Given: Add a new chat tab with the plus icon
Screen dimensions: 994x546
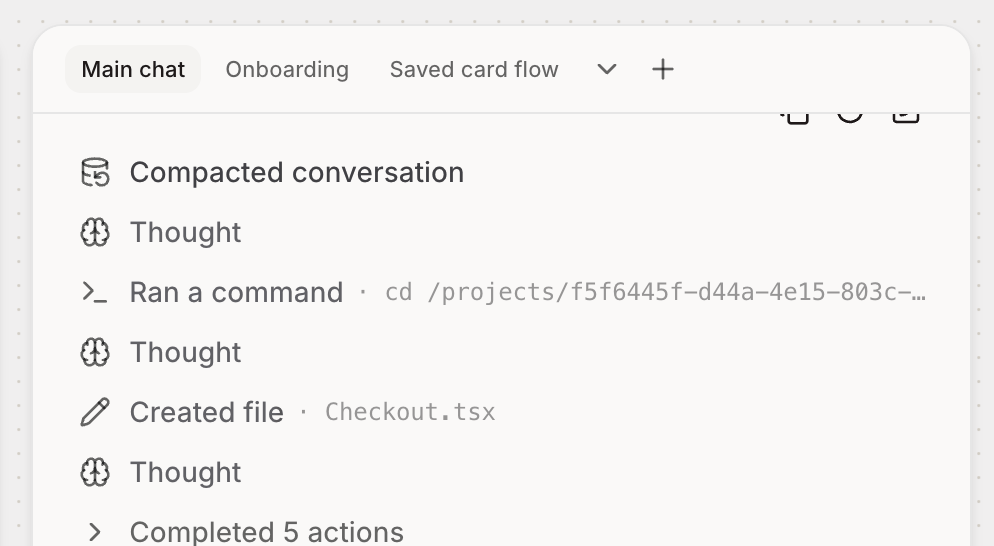Looking at the screenshot, I should [663, 69].
